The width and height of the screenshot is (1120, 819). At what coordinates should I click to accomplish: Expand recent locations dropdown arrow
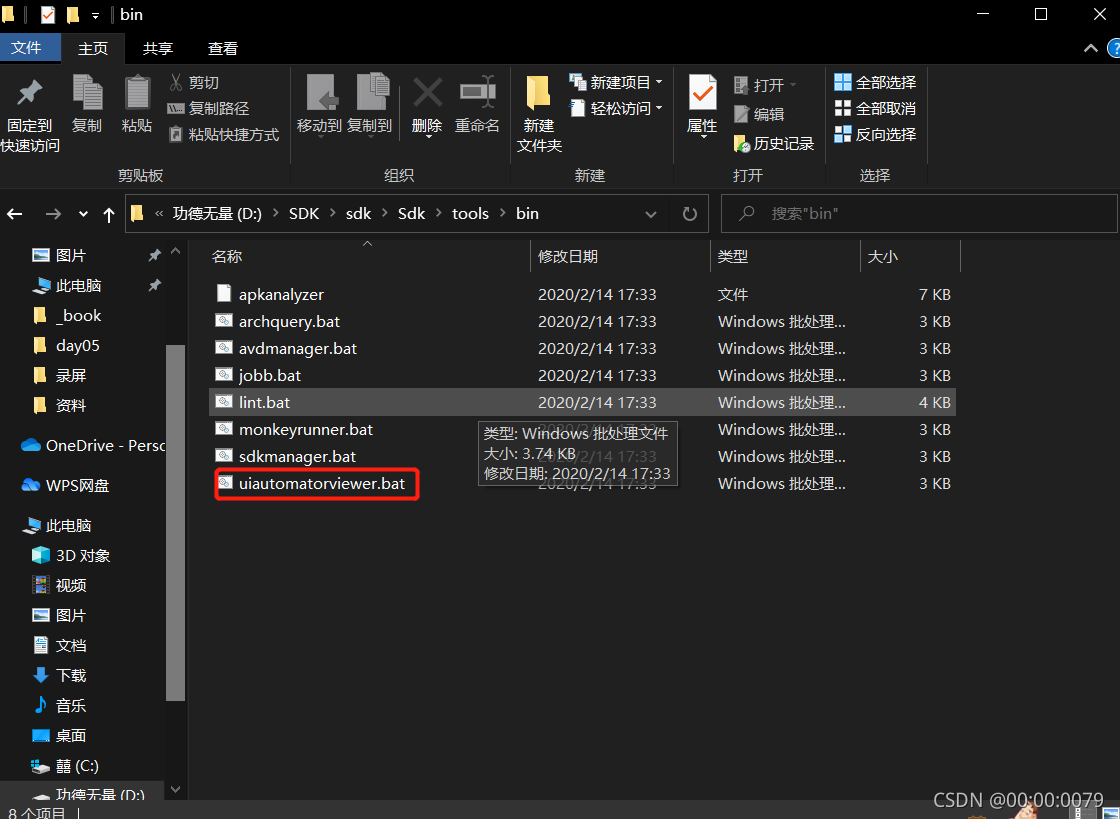click(x=84, y=213)
